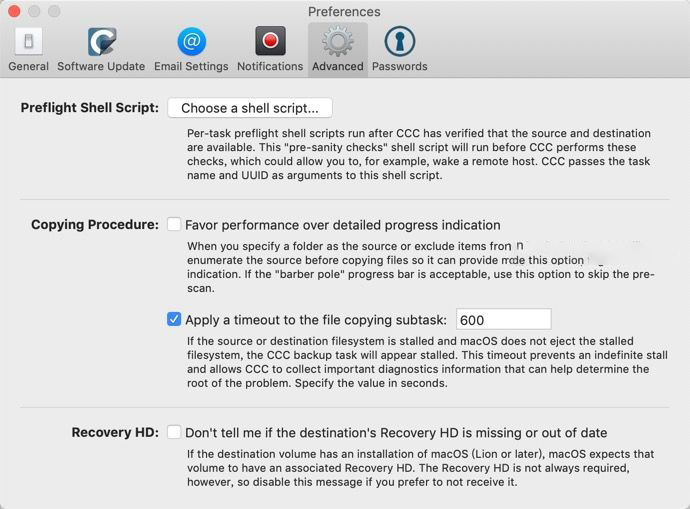The image size is (690, 509).
Task: Click the "Don't tell me if the destination's Recovery HD" label
Action: [396, 433]
